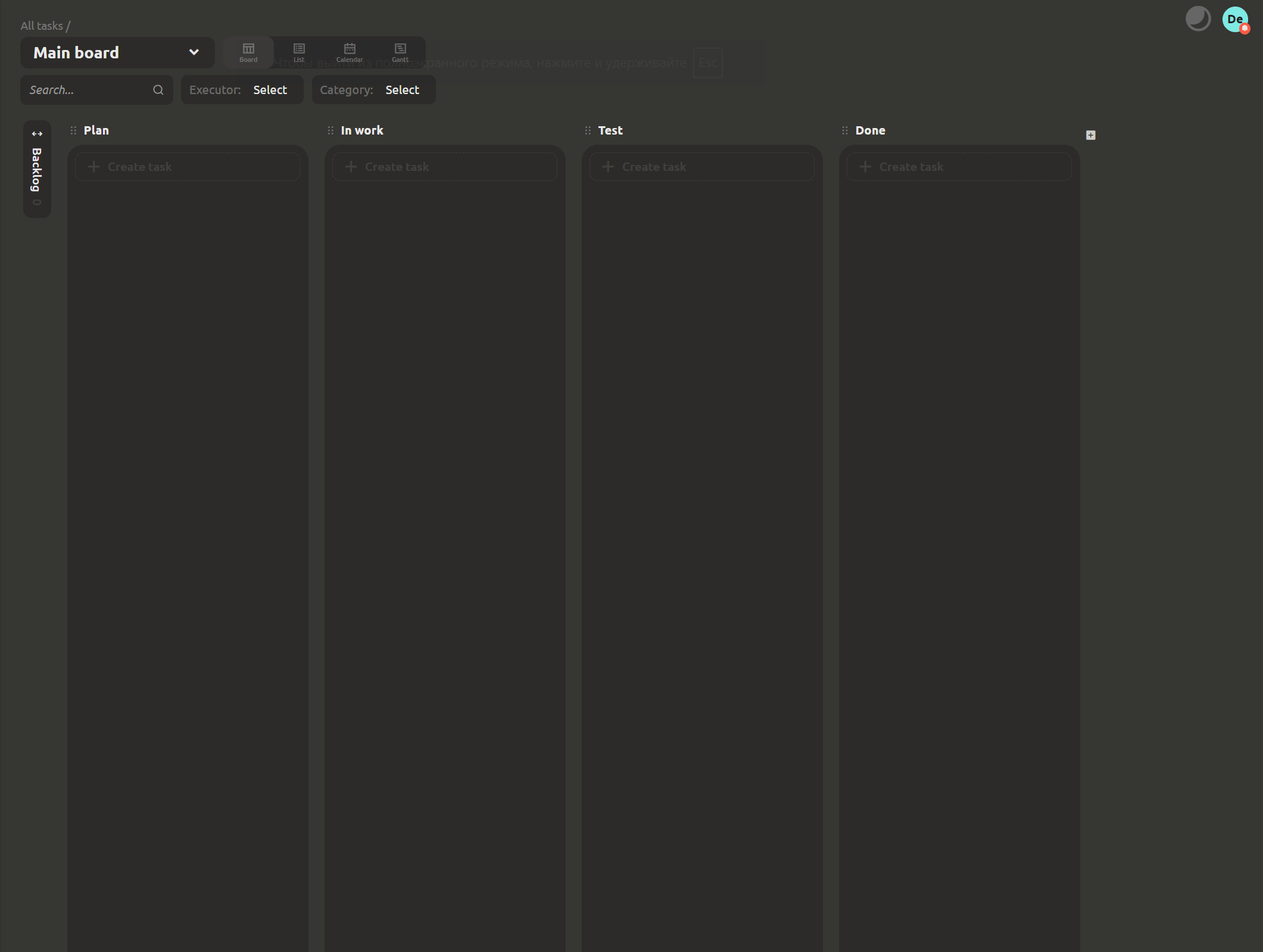1263x952 pixels.
Task: Add a new column with plus icon
Action: (1090, 135)
